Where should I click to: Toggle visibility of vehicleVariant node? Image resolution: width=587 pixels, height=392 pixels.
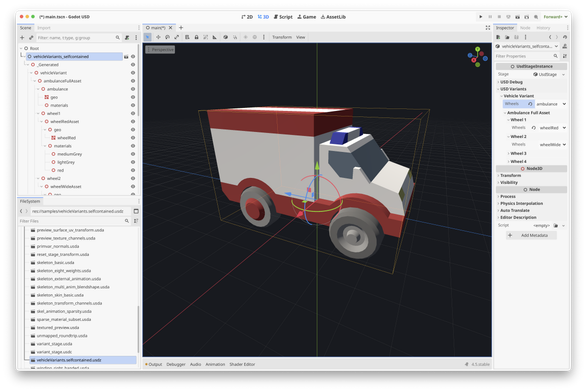(133, 73)
